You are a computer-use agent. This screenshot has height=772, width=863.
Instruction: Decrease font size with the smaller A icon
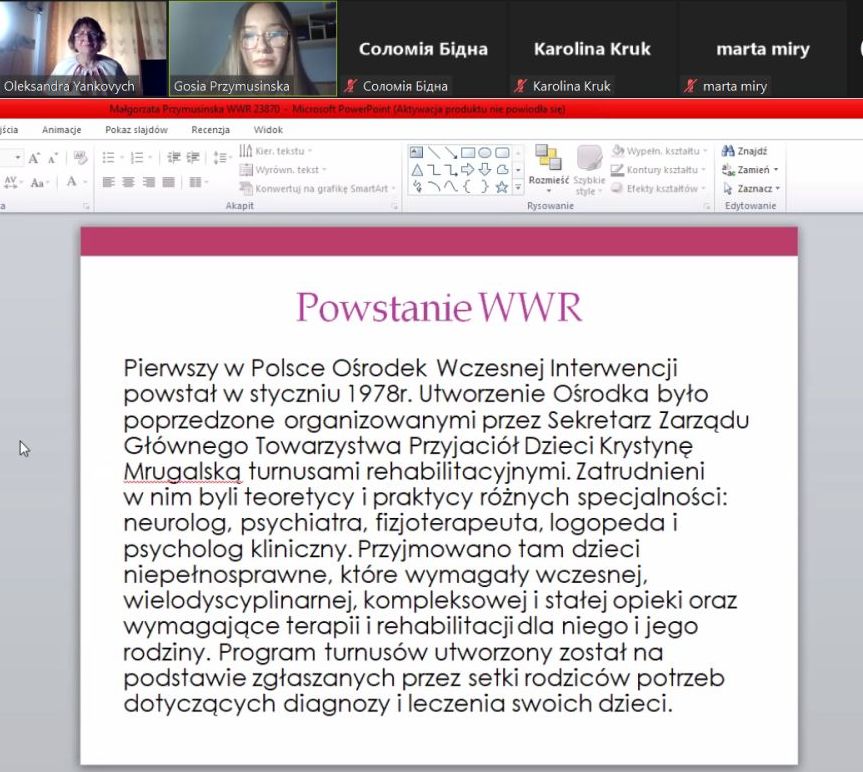click(53, 159)
